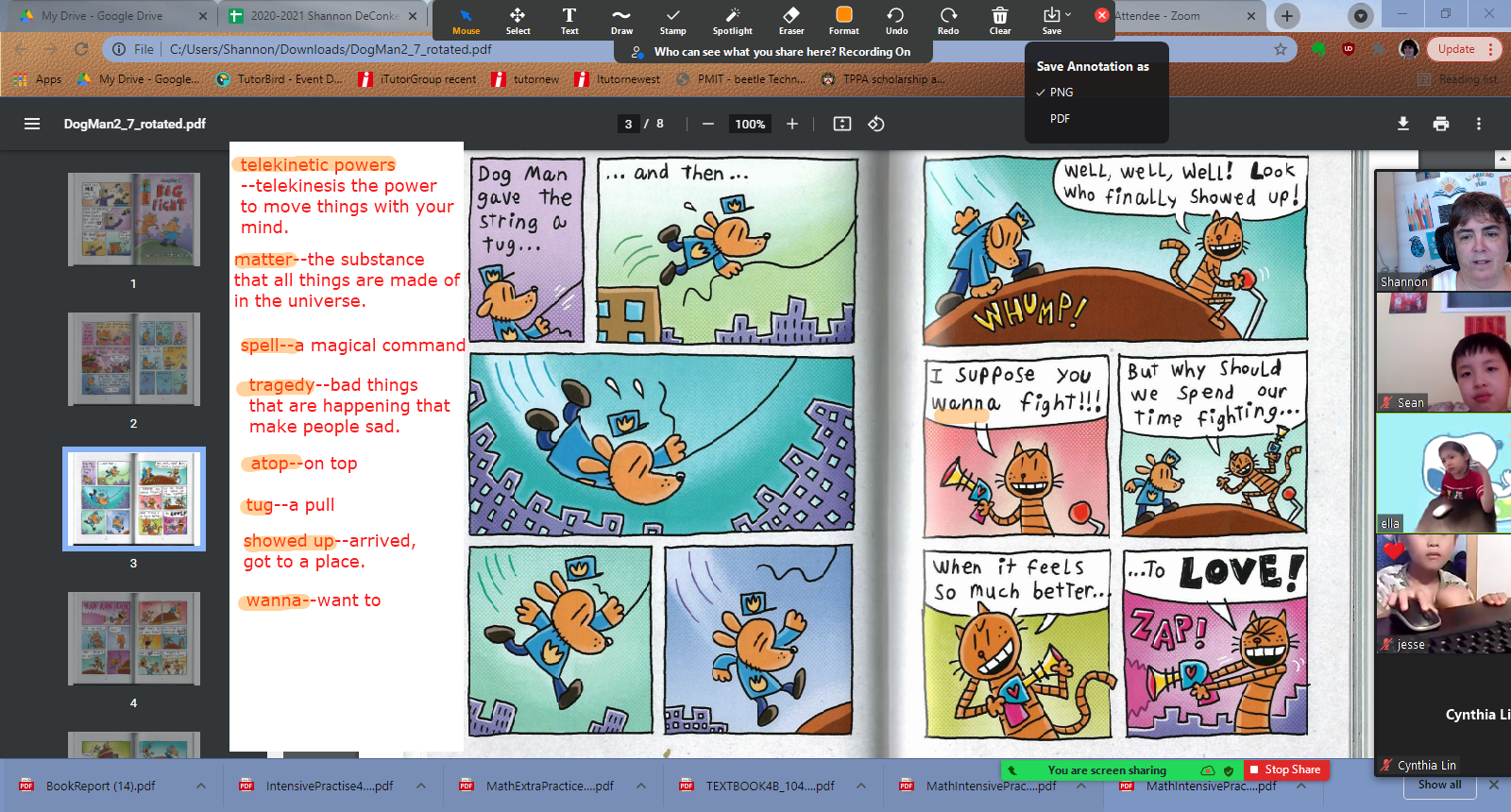Open the screen sharing security shield
Screen dimensions: 1511x812
point(1229,770)
